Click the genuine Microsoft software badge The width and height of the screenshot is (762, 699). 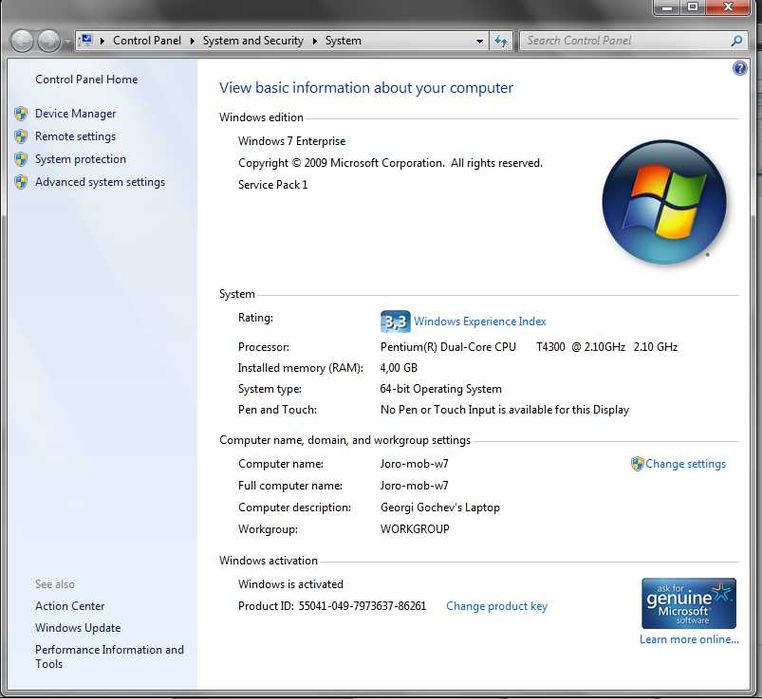tap(689, 603)
